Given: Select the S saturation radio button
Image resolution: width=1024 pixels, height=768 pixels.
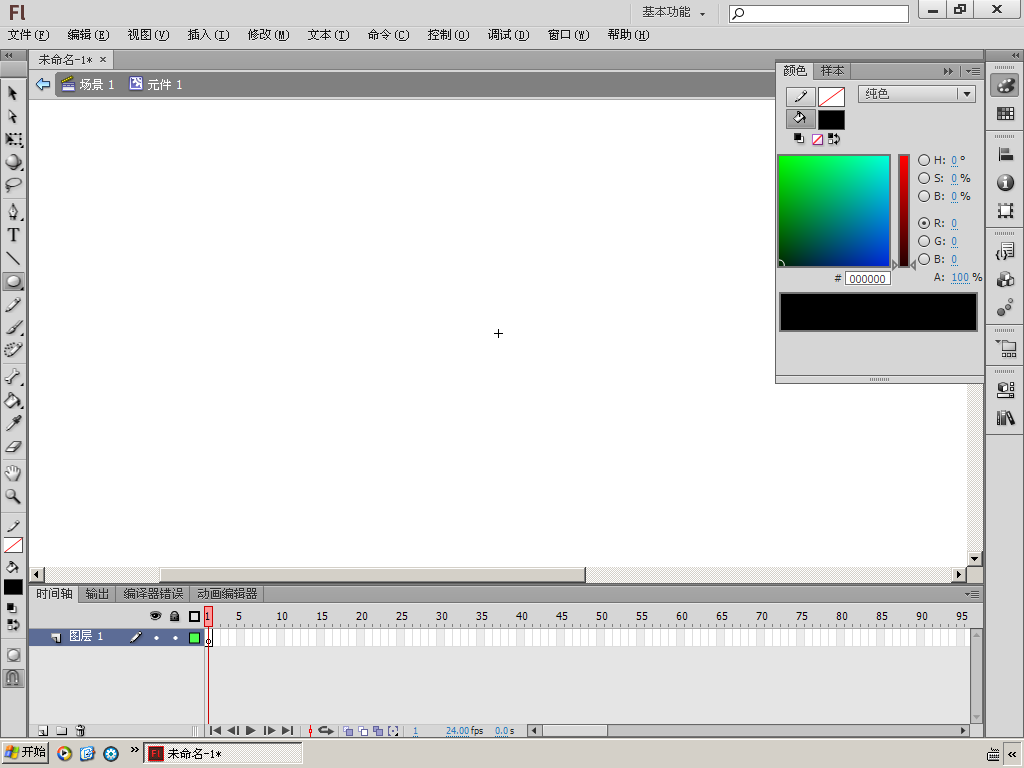Looking at the screenshot, I should click(x=923, y=178).
